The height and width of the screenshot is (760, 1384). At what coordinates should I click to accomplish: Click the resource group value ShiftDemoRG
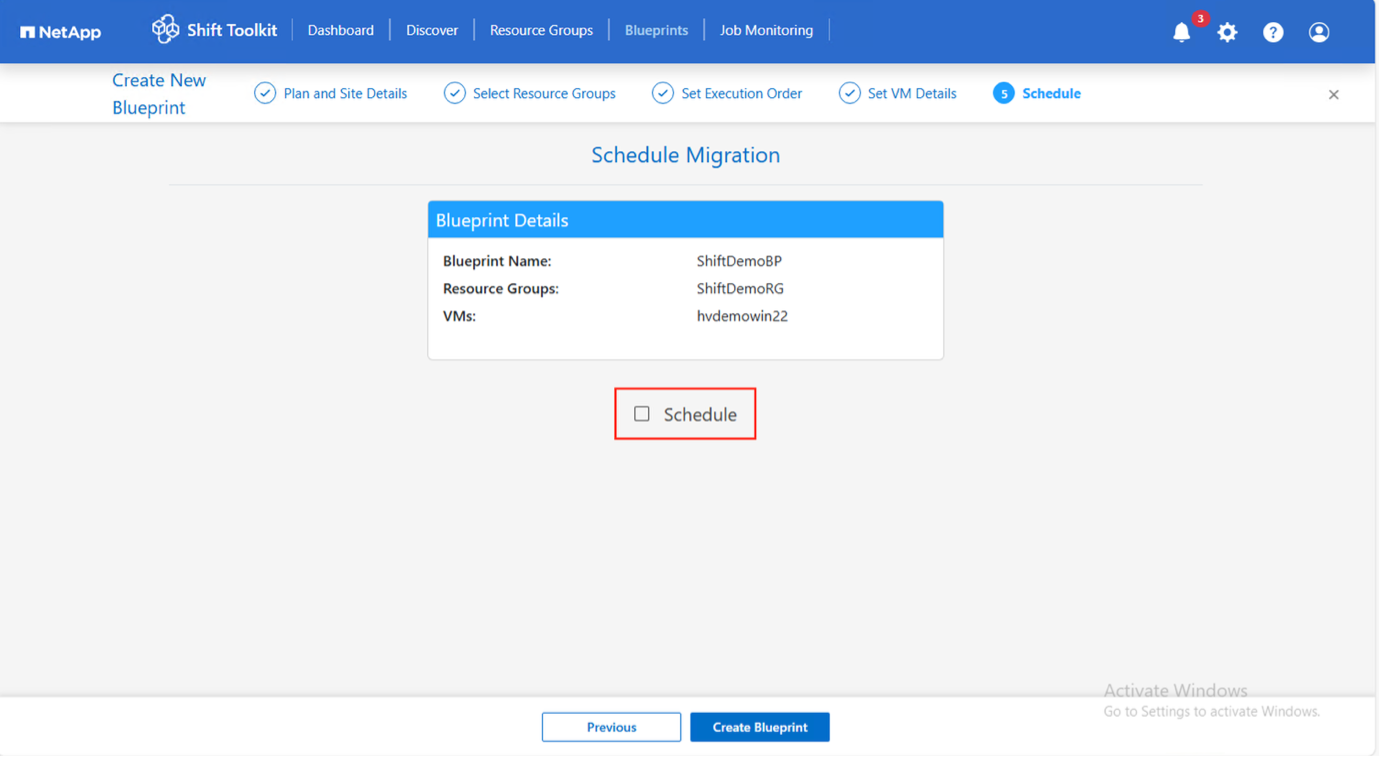740,288
